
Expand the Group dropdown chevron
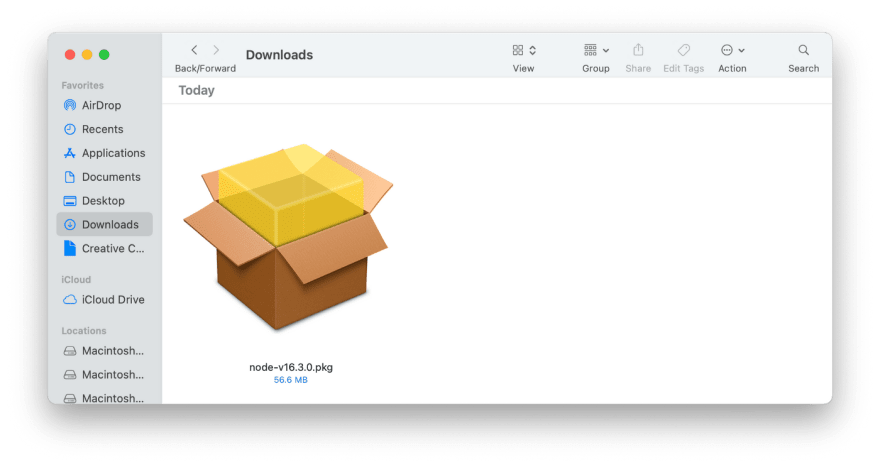(606, 51)
